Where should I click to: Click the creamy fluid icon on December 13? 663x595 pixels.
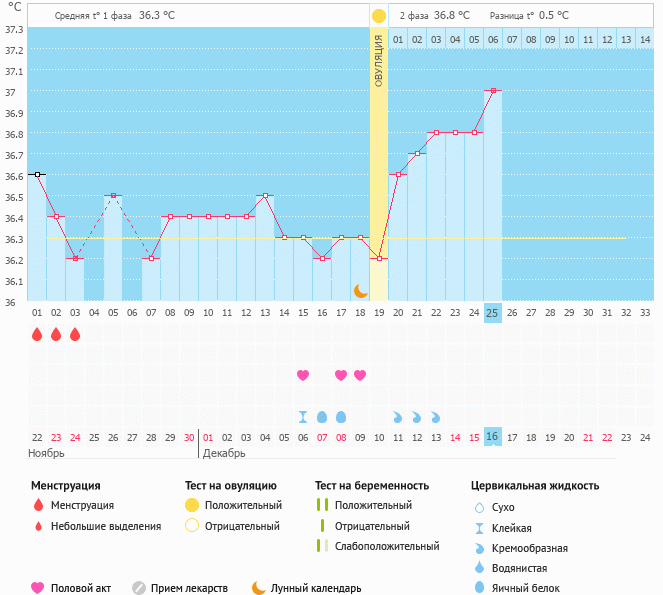436,416
